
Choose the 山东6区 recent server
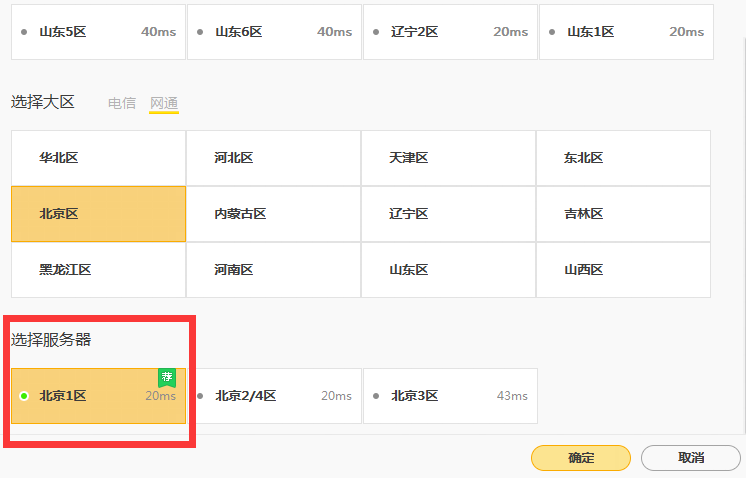[x=274, y=32]
